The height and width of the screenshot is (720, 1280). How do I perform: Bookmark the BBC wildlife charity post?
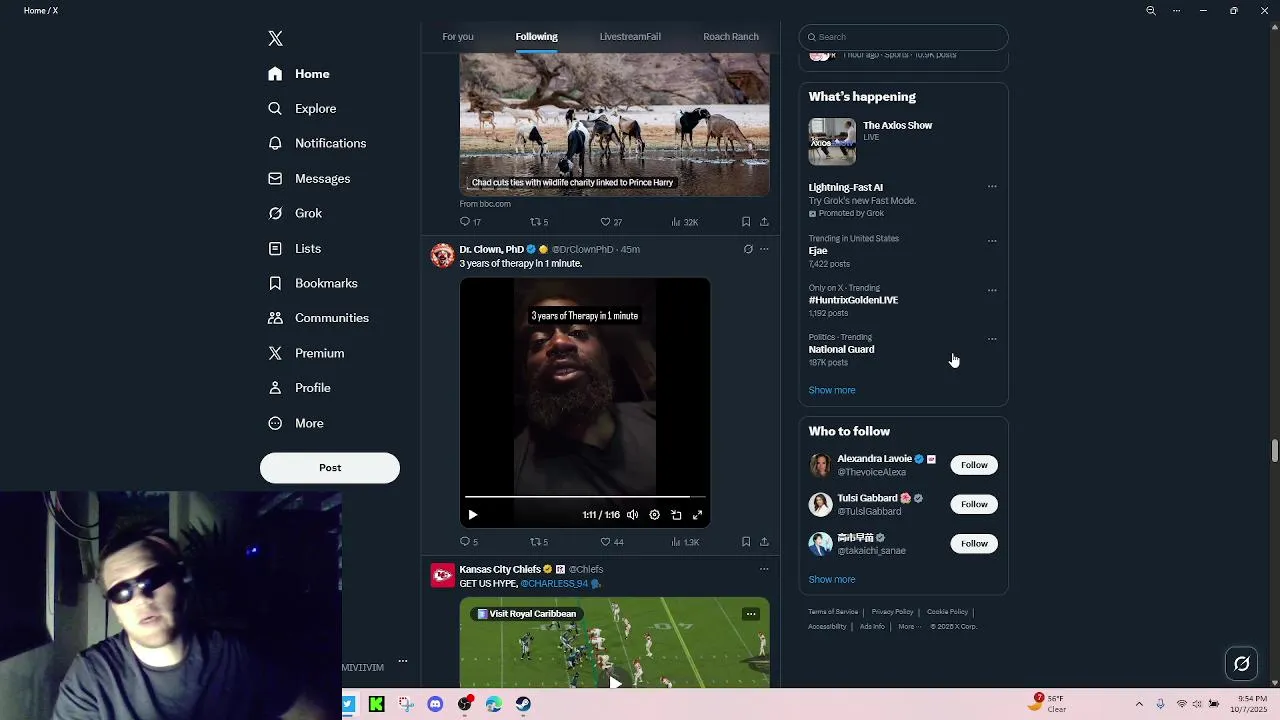click(746, 222)
